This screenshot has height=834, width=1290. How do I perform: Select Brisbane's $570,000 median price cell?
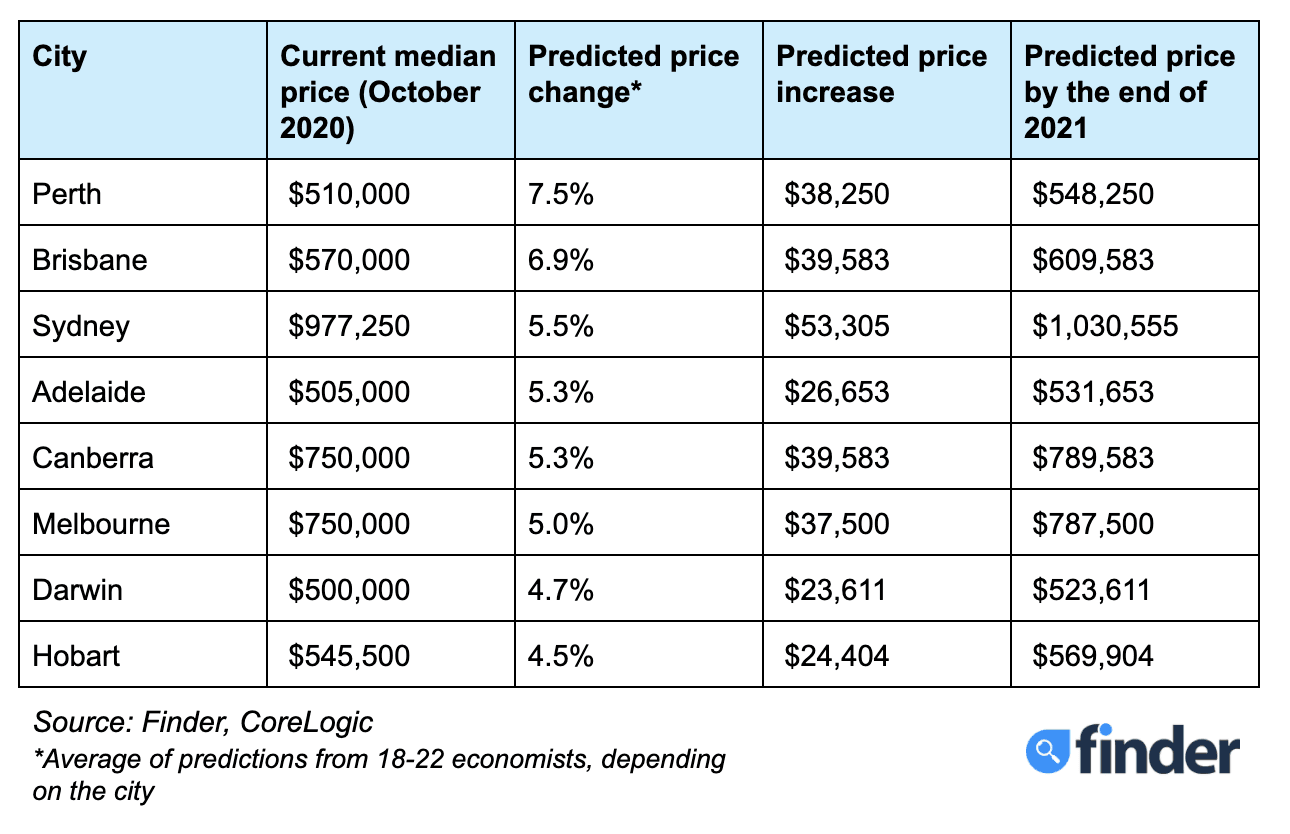click(x=349, y=260)
